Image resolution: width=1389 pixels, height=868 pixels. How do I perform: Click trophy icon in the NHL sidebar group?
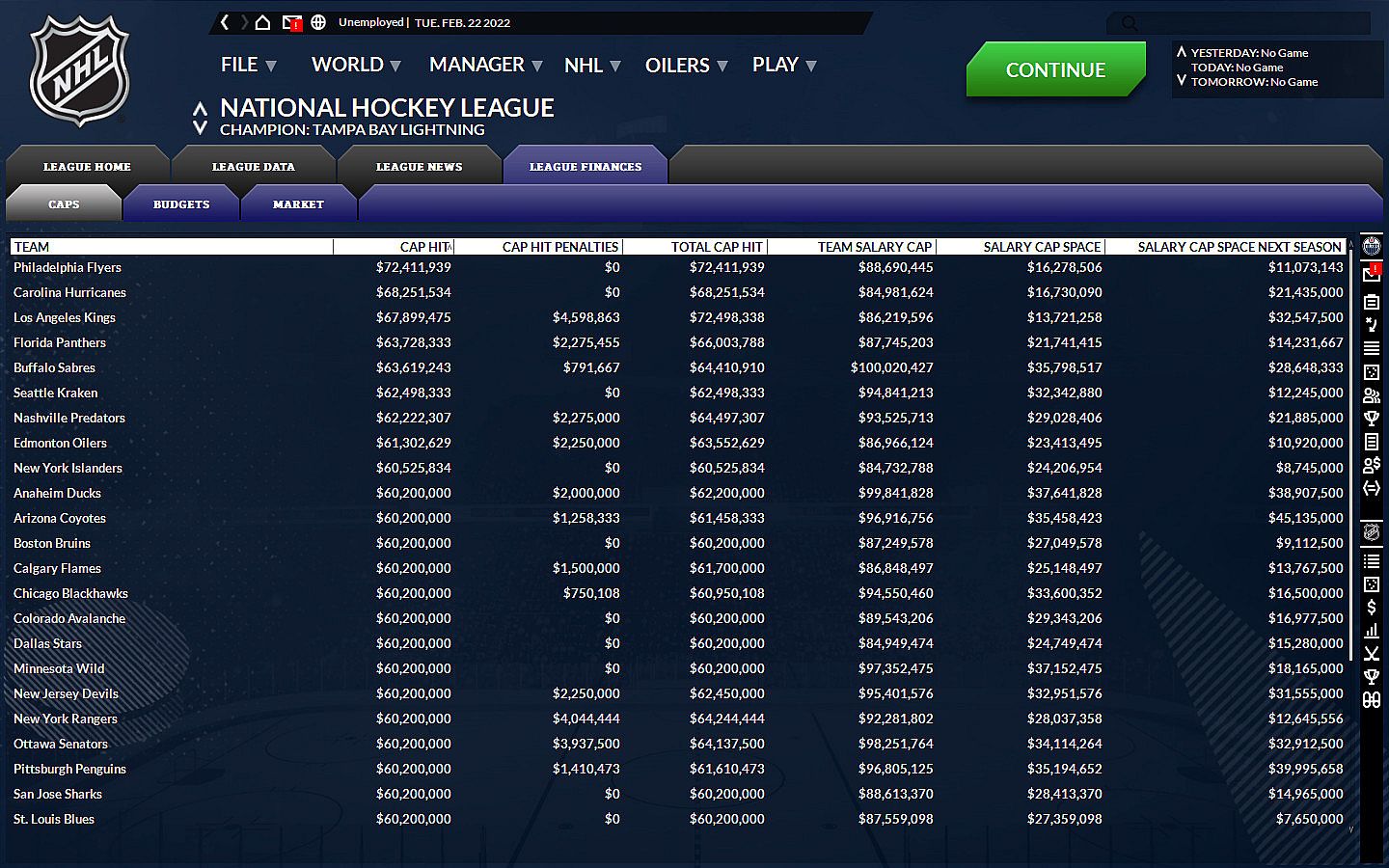[1371, 677]
